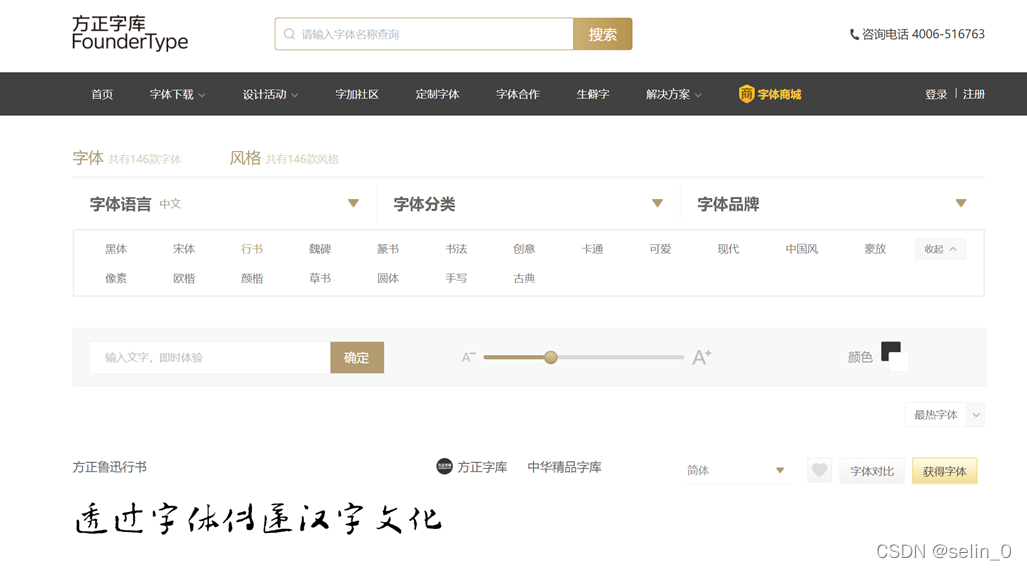Click the 注册 link
The height and width of the screenshot is (570, 1027).
[x=974, y=94]
